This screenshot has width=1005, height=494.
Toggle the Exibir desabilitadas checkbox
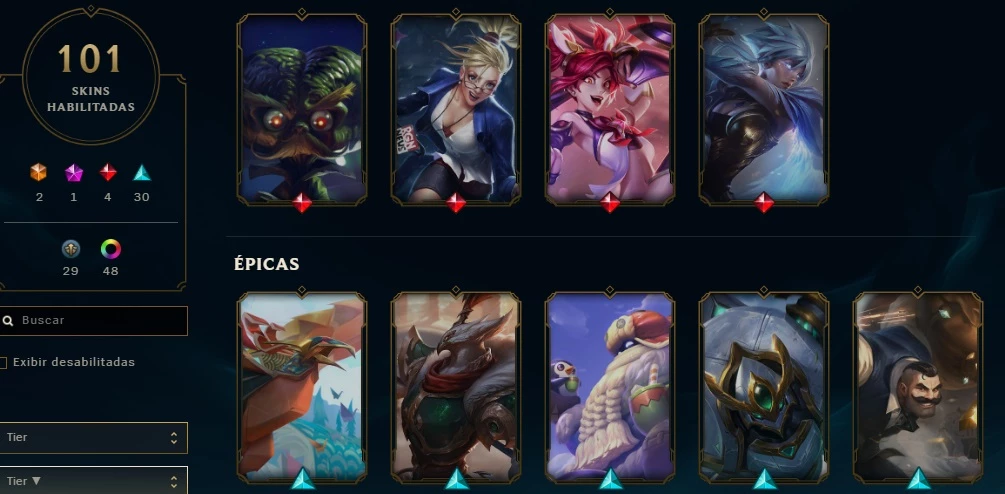[3, 363]
